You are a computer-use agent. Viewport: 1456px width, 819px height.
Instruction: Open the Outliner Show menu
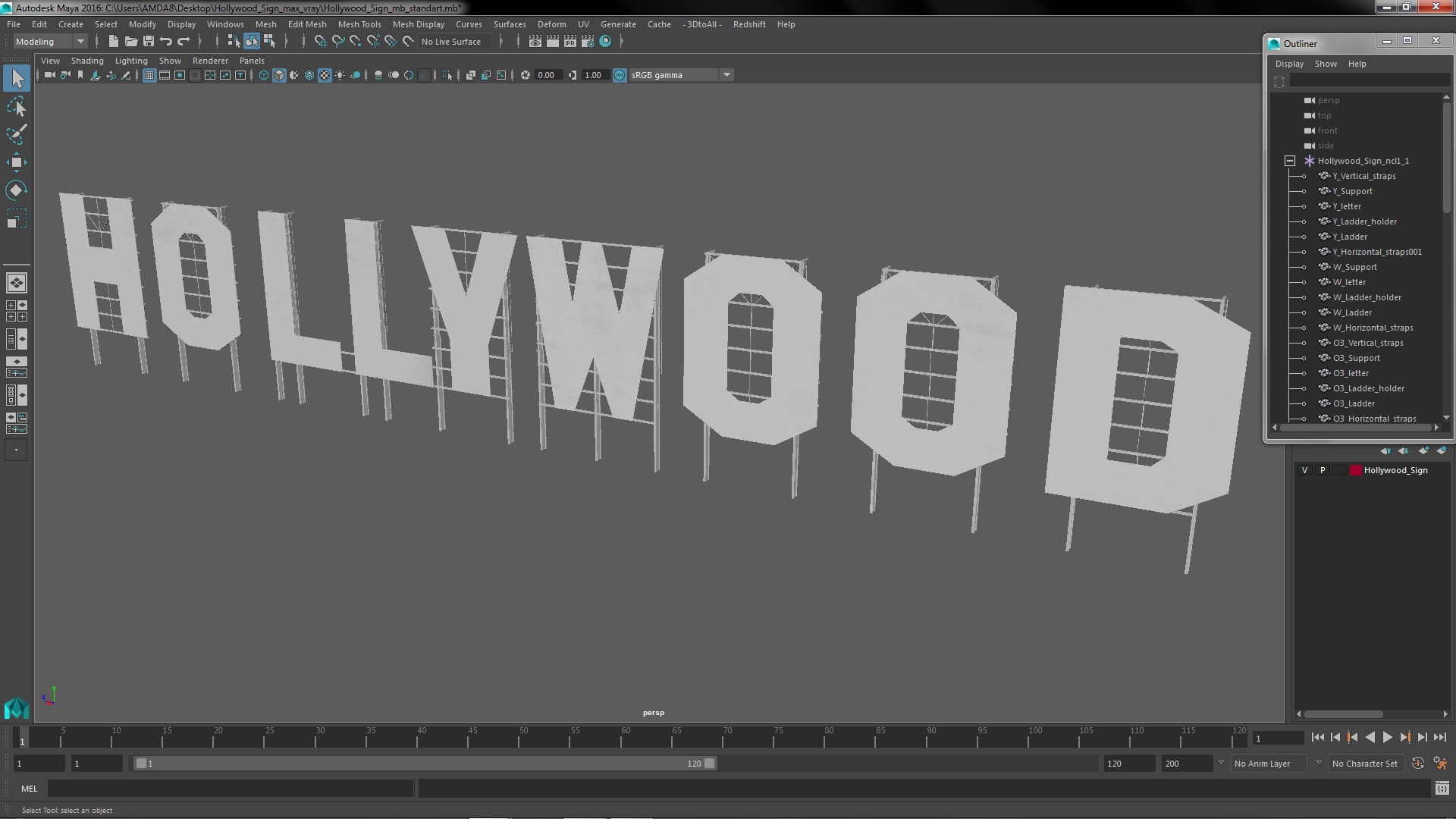(1326, 64)
